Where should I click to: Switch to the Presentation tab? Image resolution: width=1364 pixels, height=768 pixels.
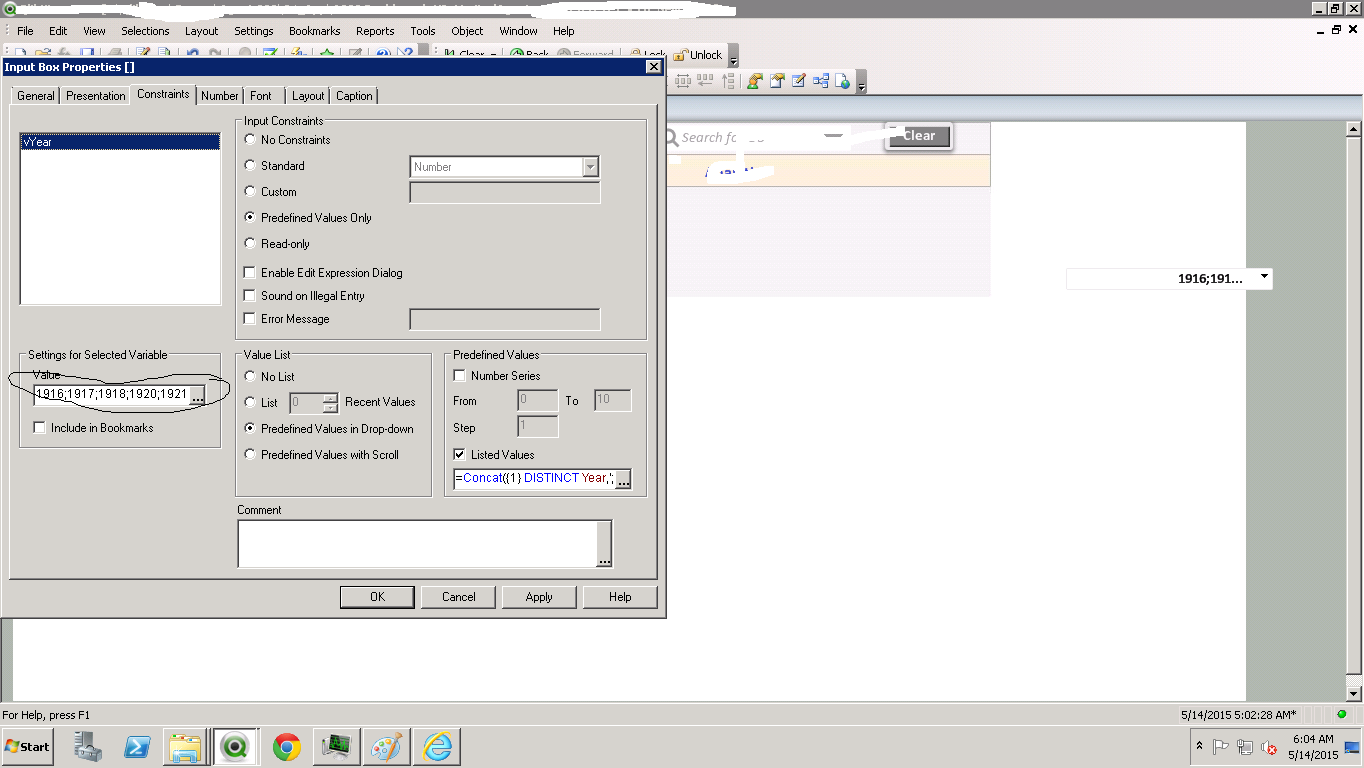click(x=96, y=96)
